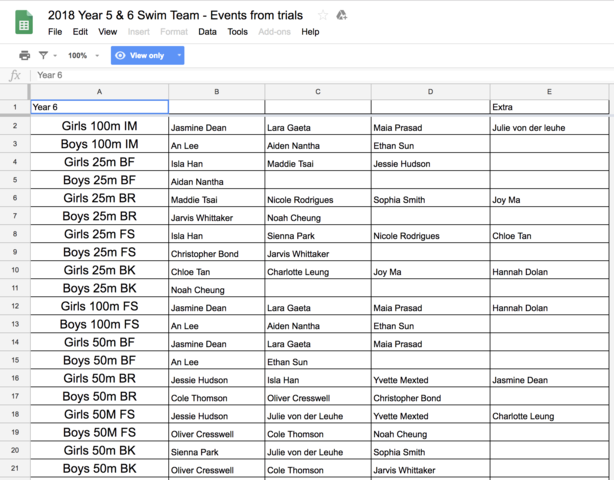Click Noah Cheung in row 11
Viewport: 614px width, 480px height.
pos(217,288)
